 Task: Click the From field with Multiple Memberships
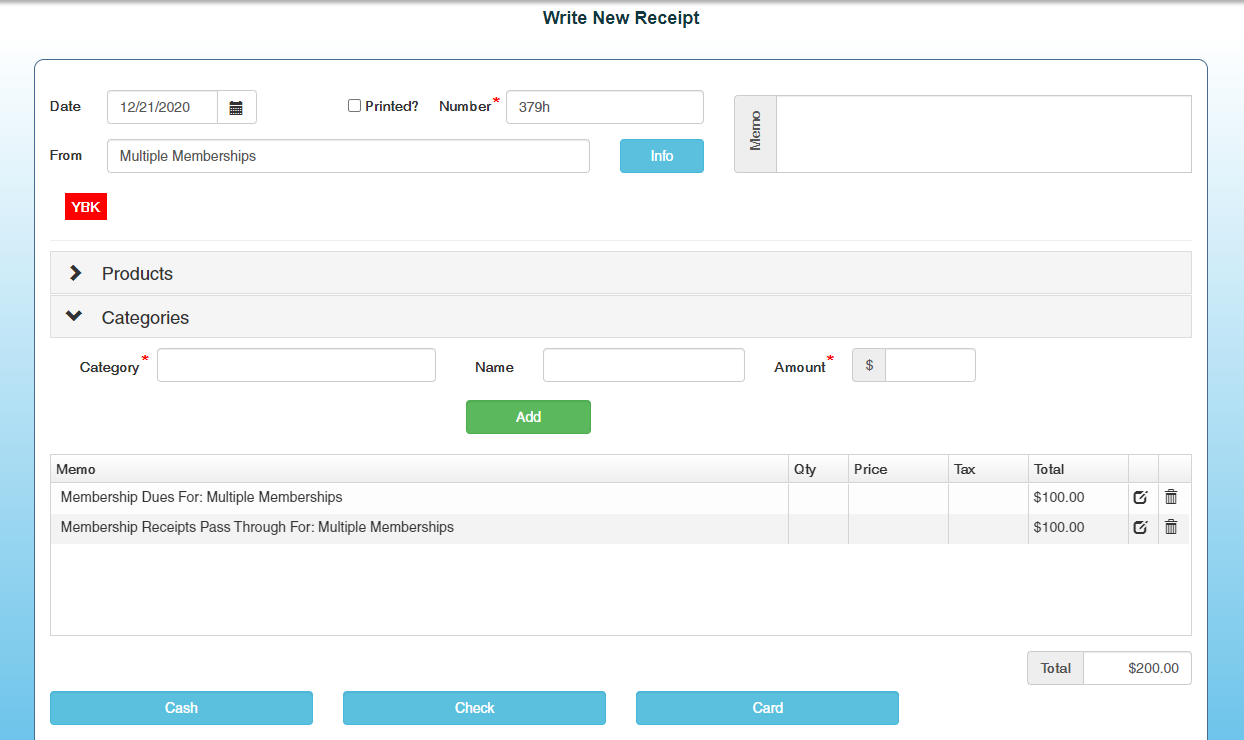(348, 156)
